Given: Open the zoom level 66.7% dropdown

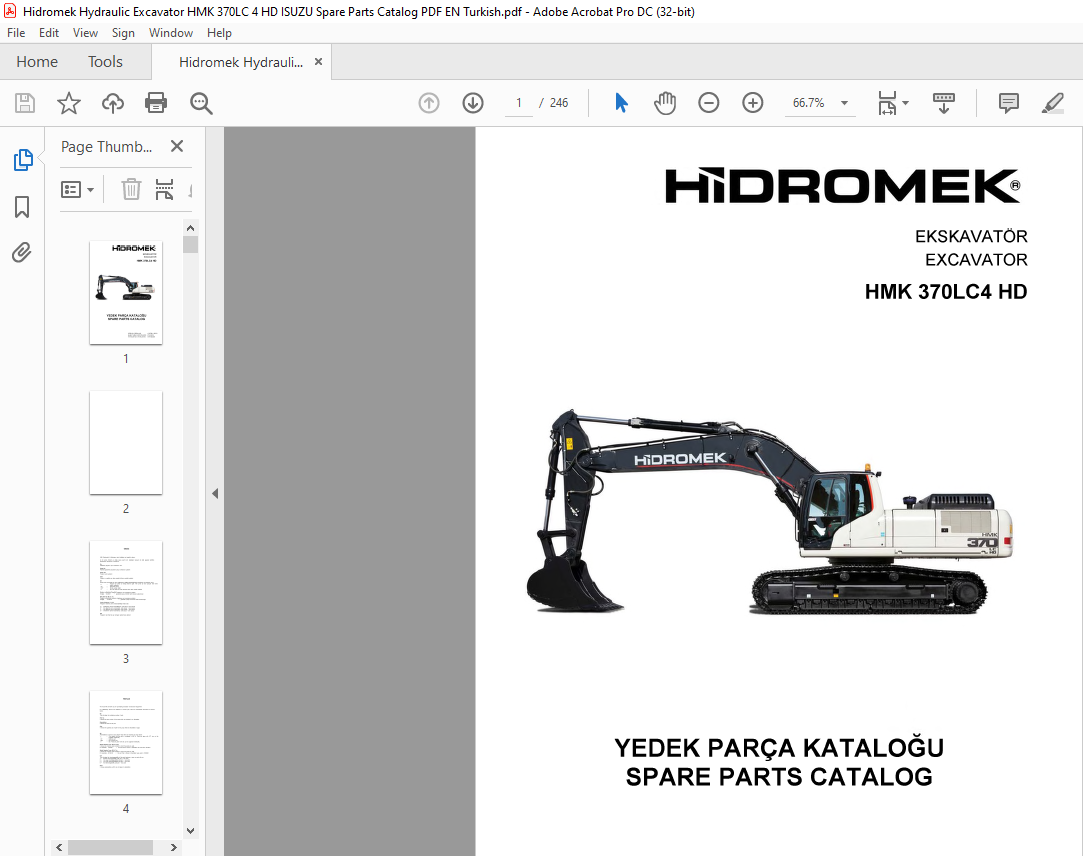Looking at the screenshot, I should click(844, 103).
